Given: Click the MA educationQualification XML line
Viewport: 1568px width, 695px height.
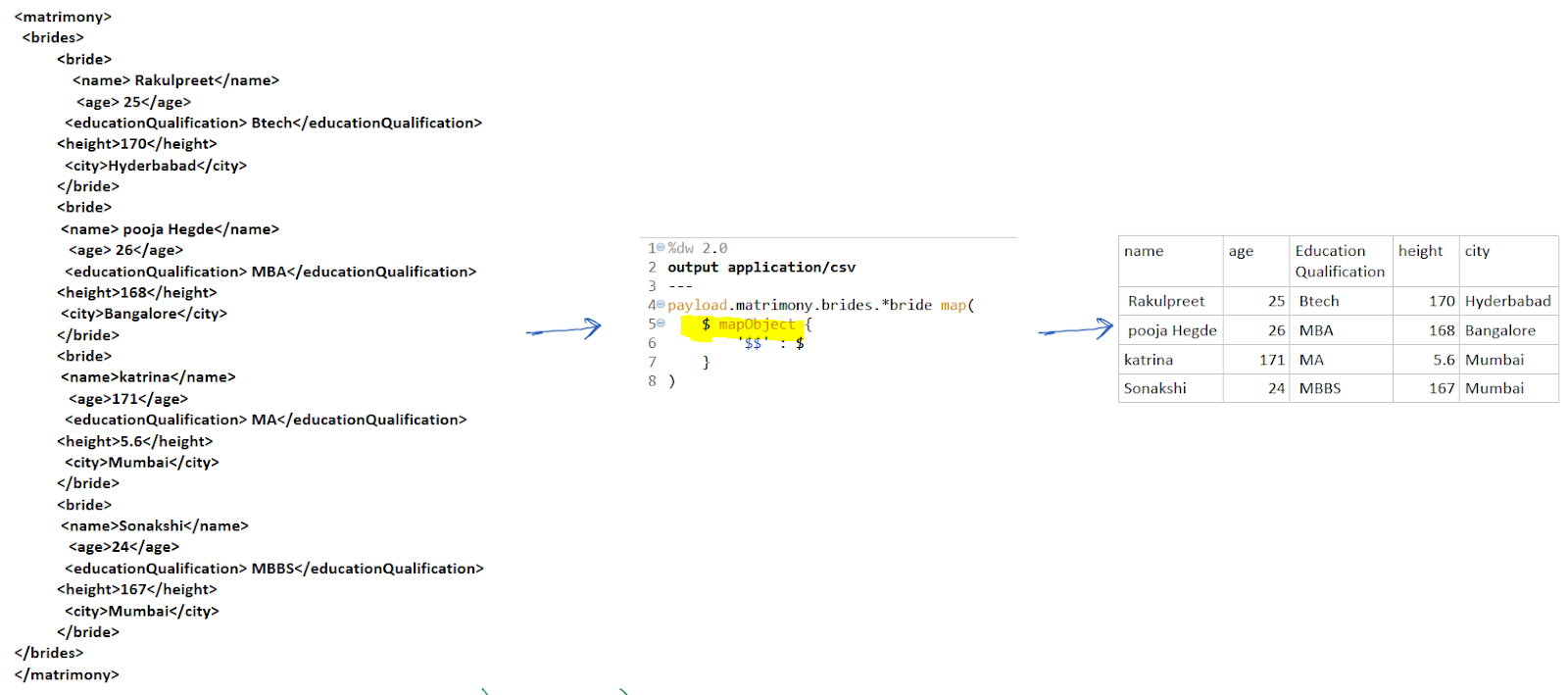Looking at the screenshot, I should (x=266, y=420).
